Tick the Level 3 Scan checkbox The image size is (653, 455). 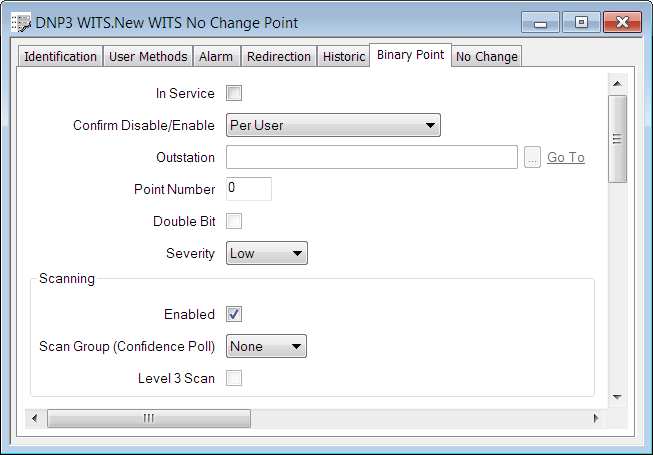235,378
